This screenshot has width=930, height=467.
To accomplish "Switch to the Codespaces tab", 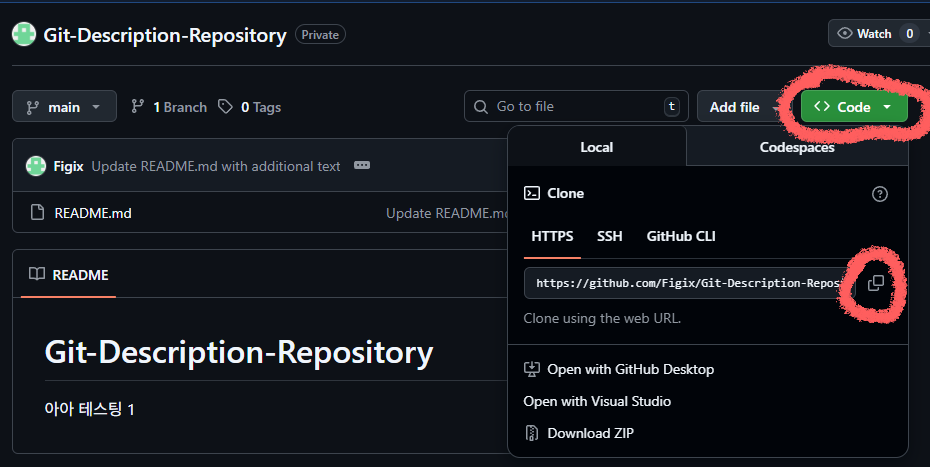I will 796,147.
